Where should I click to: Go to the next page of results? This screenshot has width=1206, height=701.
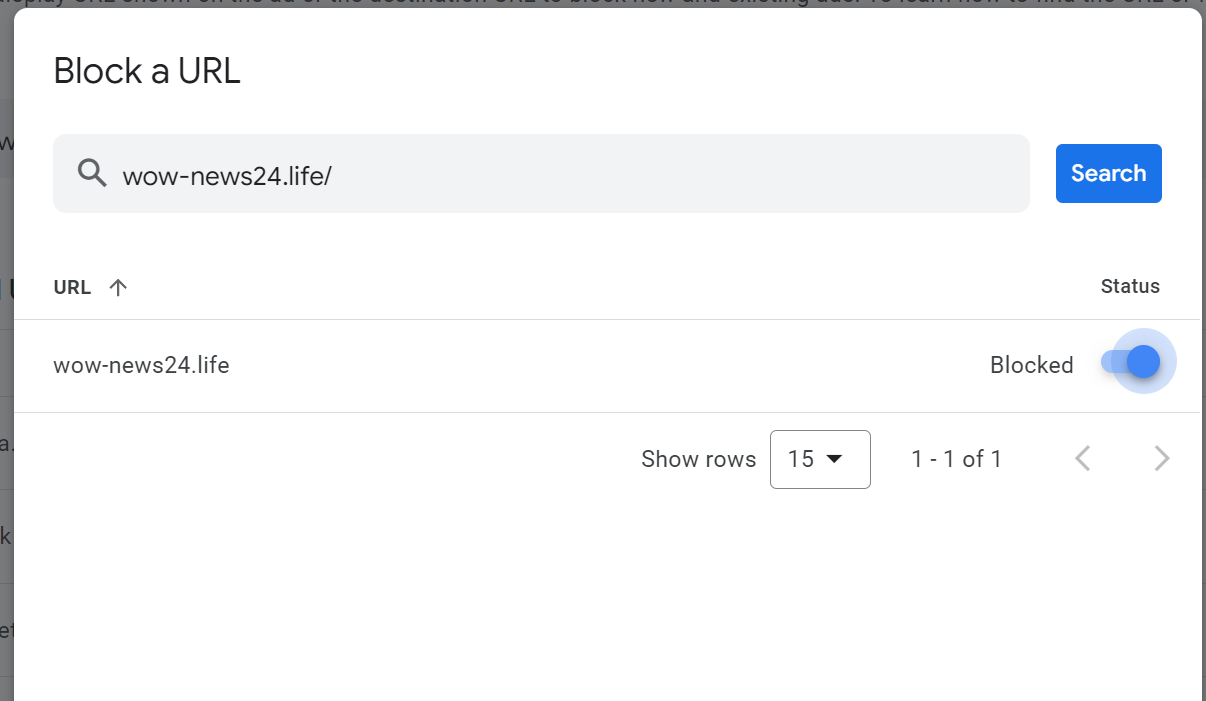click(x=1161, y=459)
